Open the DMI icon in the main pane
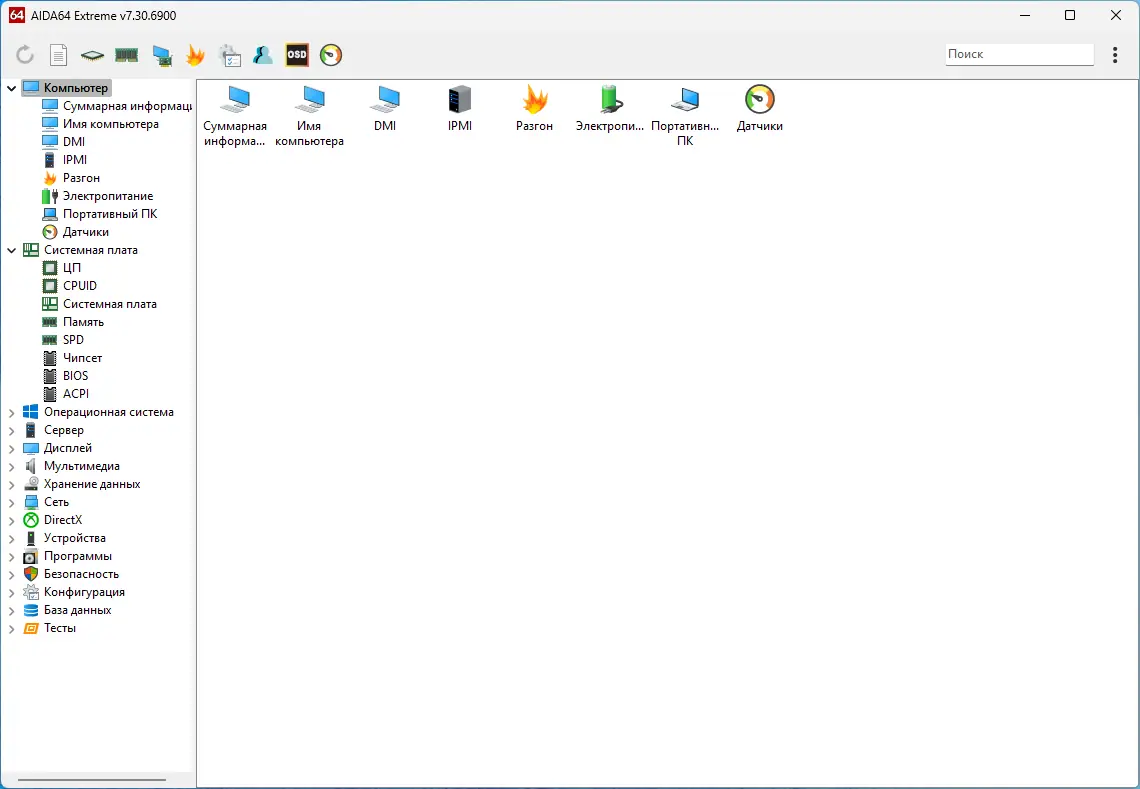1140x789 pixels. 385,109
